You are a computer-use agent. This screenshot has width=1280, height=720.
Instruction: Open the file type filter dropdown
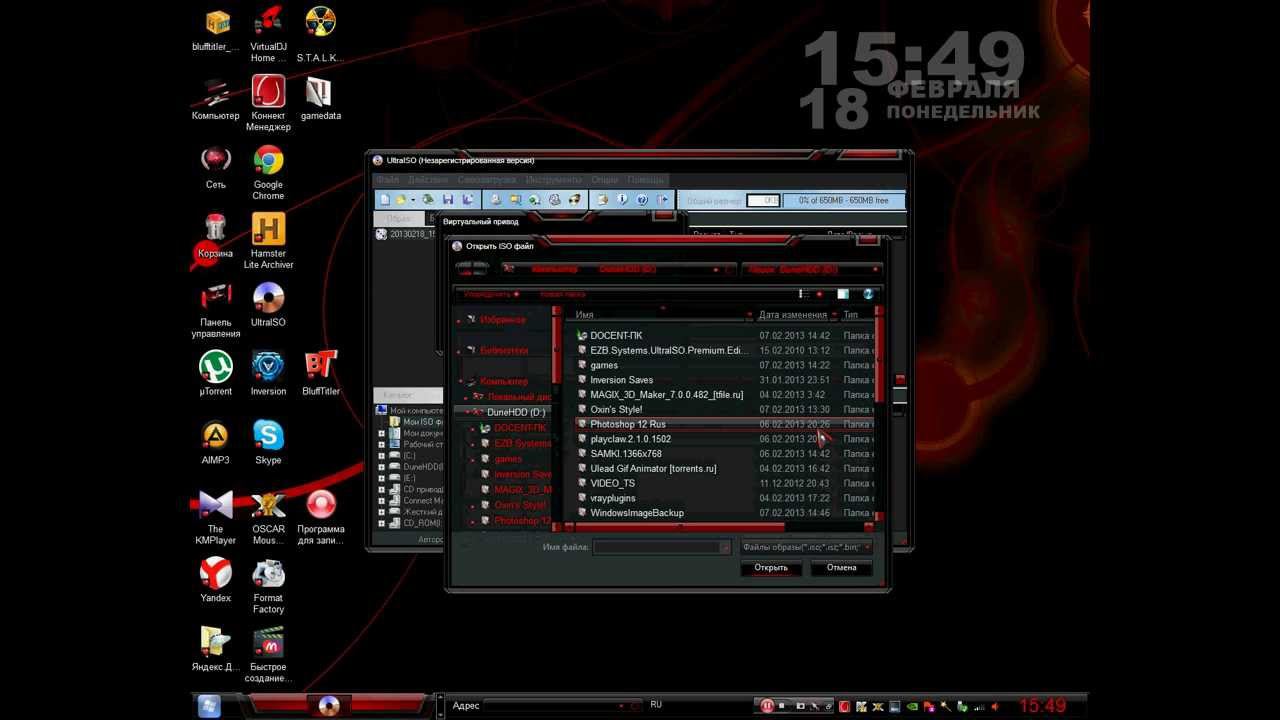[x=806, y=547]
